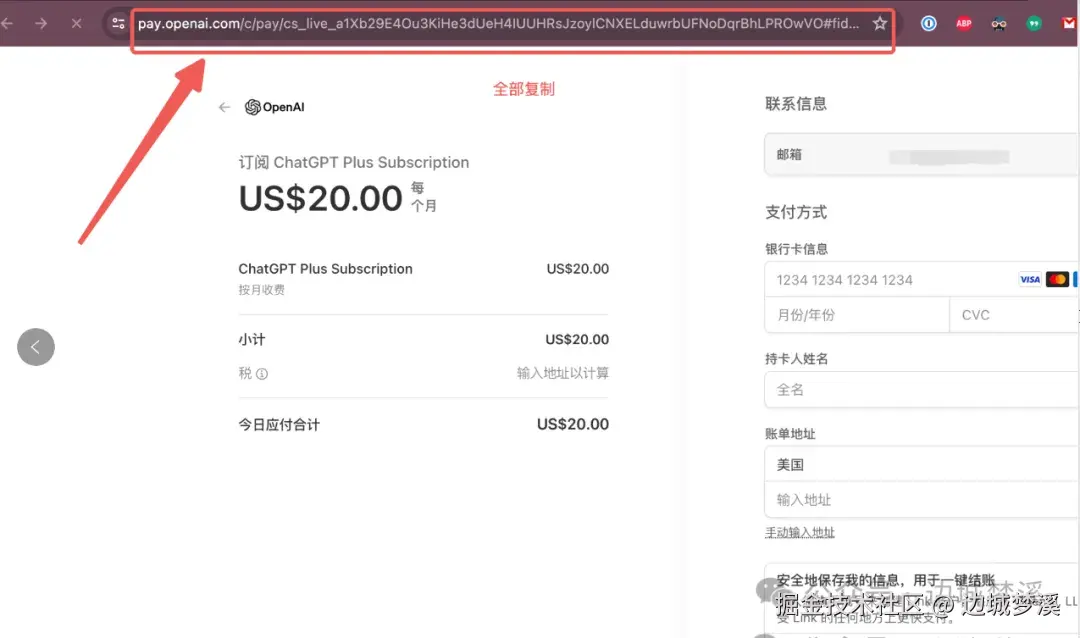Click the OpenAI logo on the checkout page
Viewport: 1080px width, 638px height.
(x=272, y=107)
